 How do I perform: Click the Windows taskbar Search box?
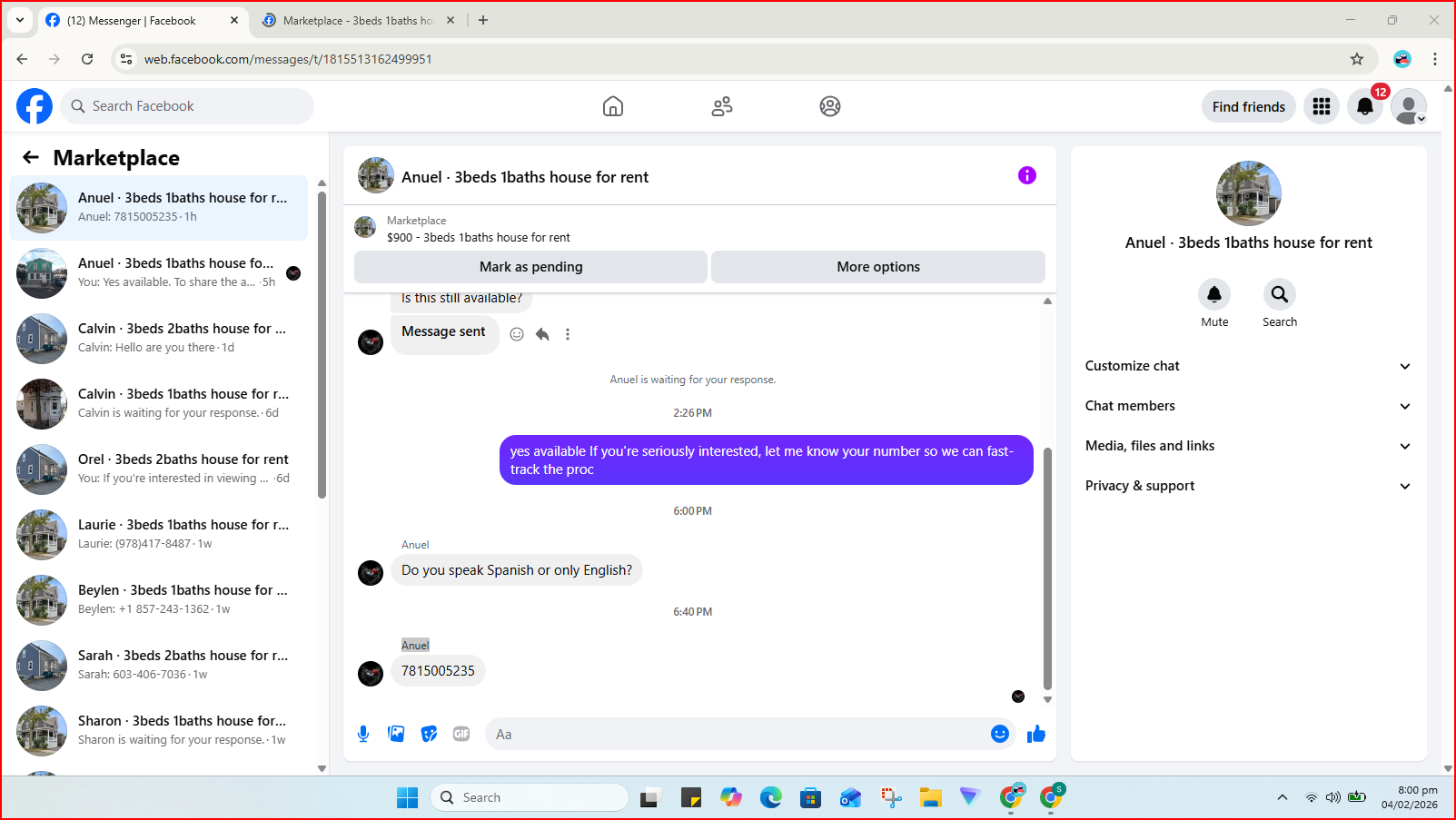(x=530, y=797)
